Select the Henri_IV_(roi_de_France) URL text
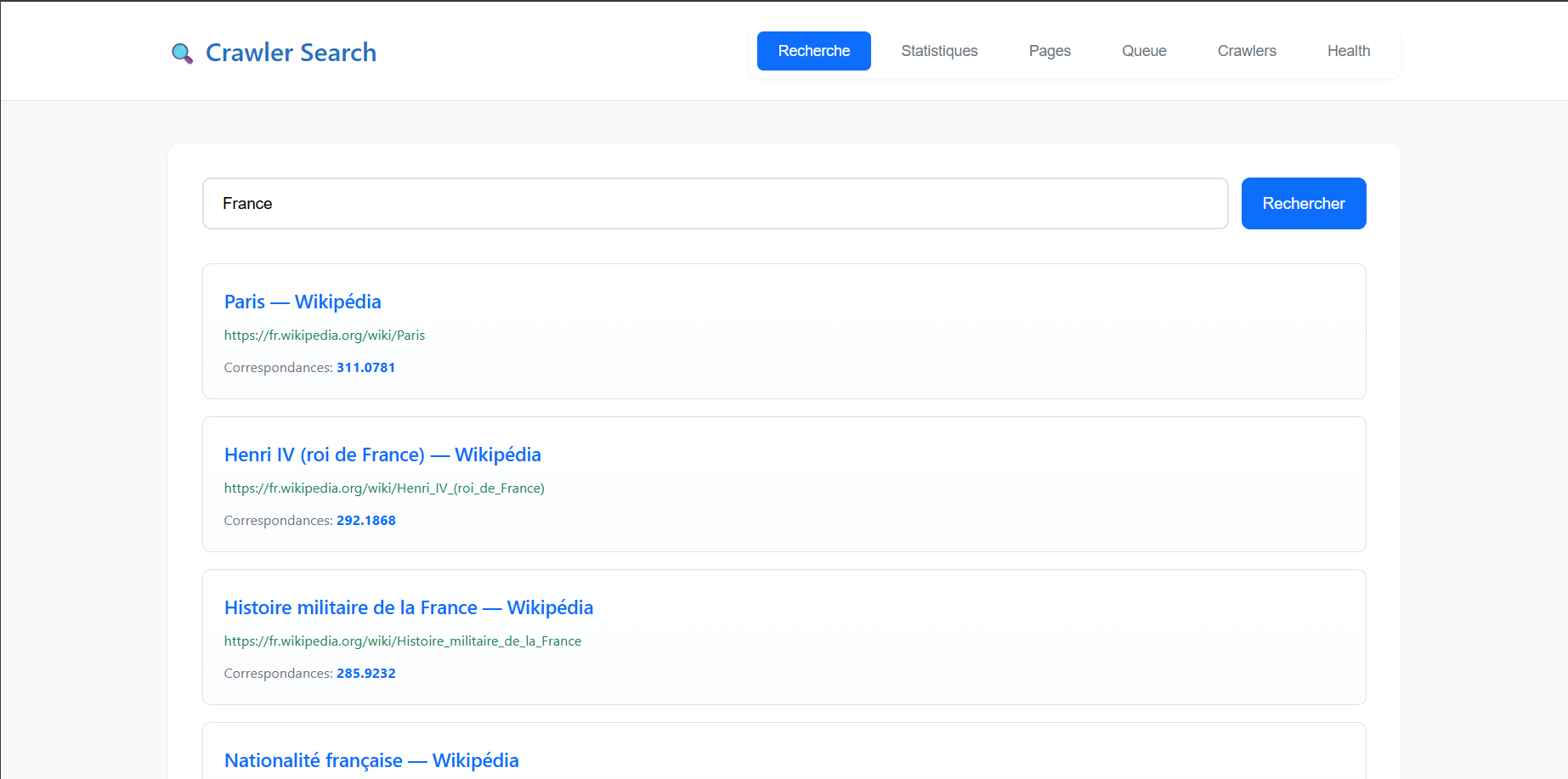Image resolution: width=1568 pixels, height=779 pixels. (x=384, y=488)
